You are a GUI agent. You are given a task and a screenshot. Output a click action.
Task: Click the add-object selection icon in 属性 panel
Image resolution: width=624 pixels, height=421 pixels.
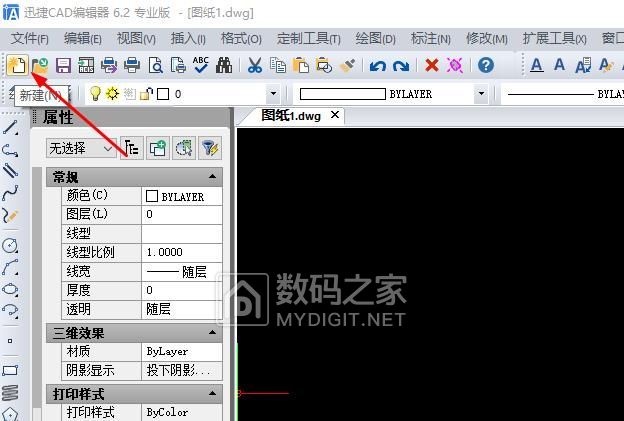[158, 148]
